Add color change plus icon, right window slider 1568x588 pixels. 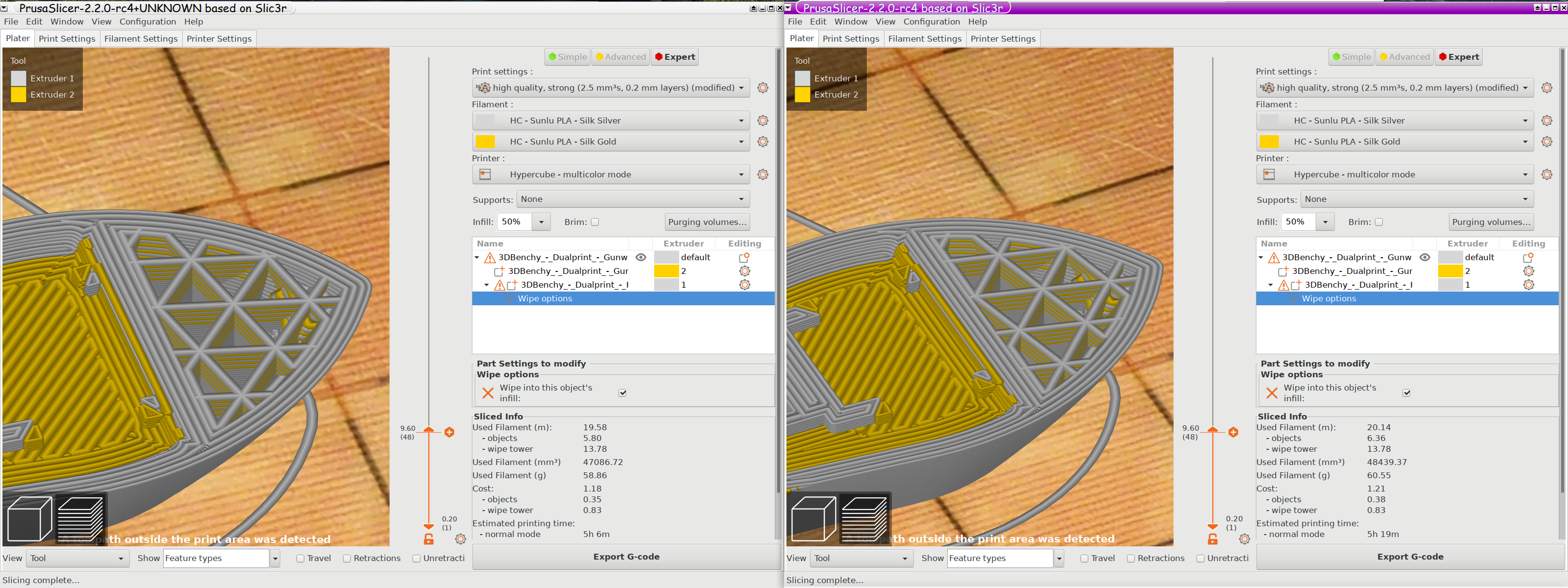[x=1233, y=432]
